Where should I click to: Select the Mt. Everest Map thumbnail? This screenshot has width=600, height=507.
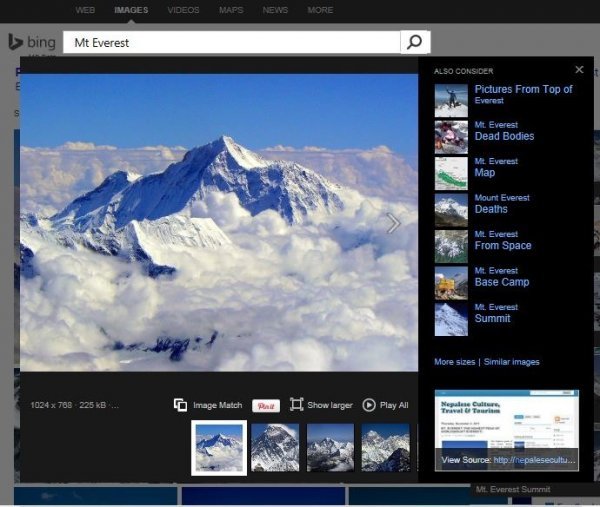451,173
